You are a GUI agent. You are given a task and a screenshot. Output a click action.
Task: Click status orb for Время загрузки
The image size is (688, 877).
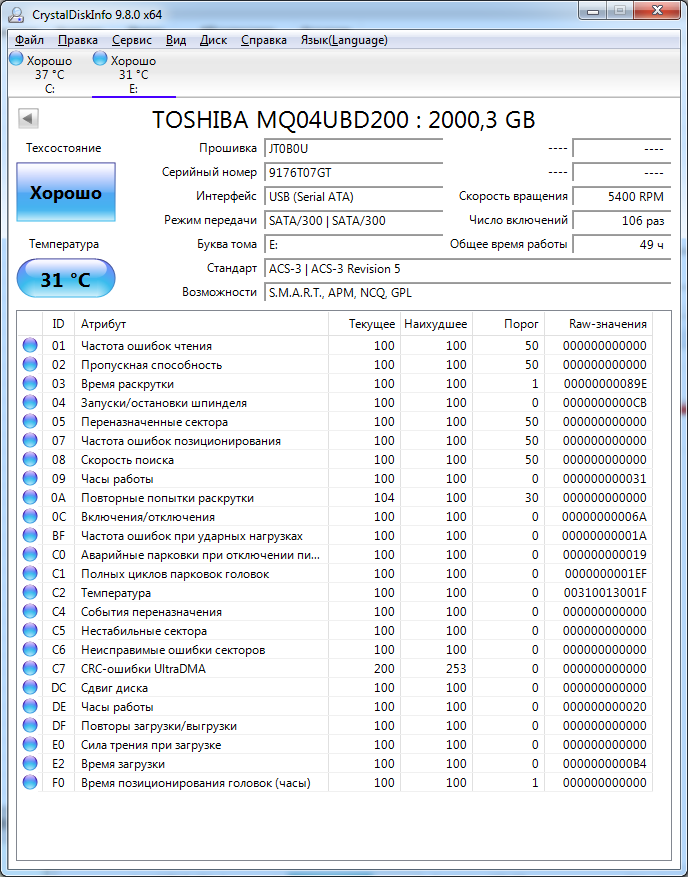[x=30, y=763]
